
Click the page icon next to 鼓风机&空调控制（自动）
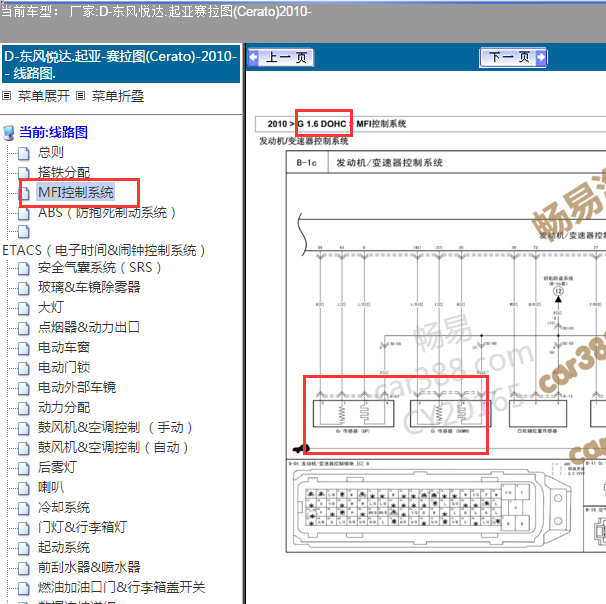click(x=24, y=449)
